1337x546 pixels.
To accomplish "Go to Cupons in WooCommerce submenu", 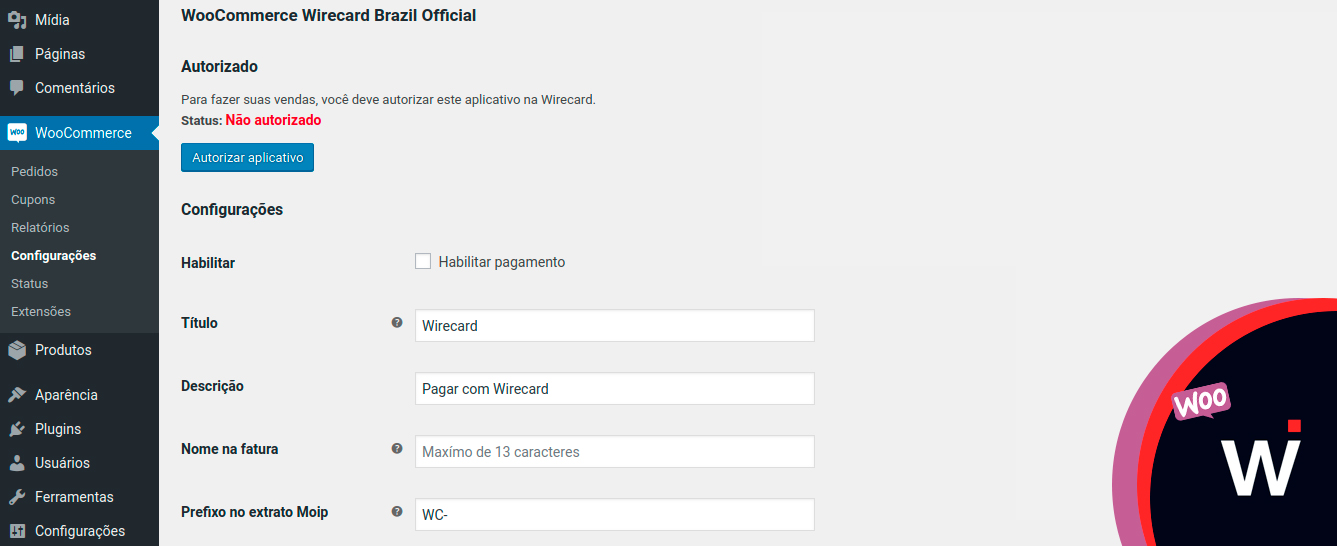I will tap(33, 200).
